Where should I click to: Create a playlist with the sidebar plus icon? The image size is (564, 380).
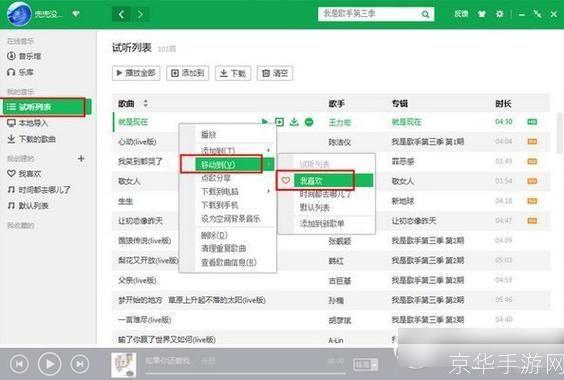click(x=81, y=158)
